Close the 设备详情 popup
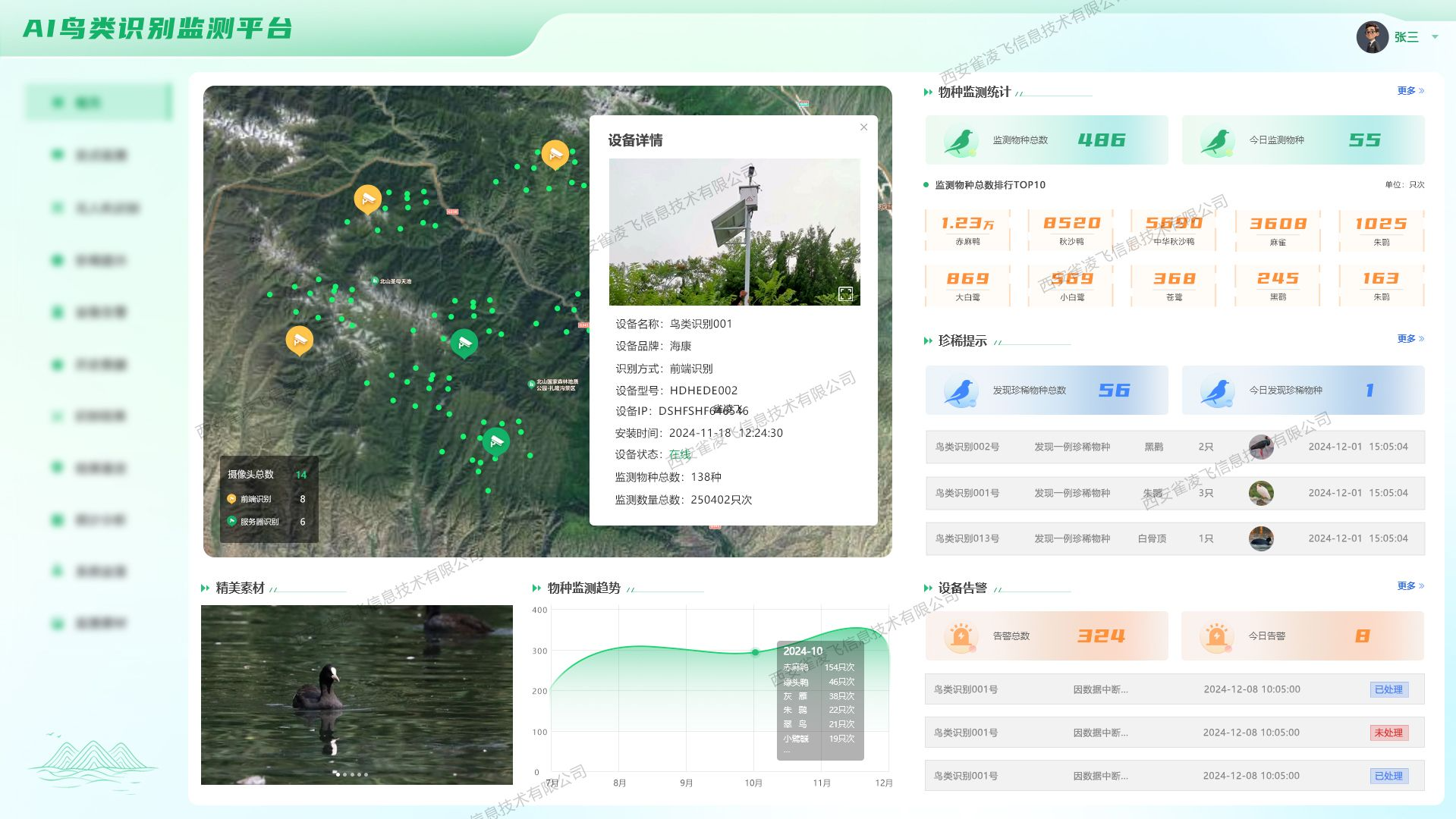Image resolution: width=1456 pixels, height=819 pixels. (863, 127)
